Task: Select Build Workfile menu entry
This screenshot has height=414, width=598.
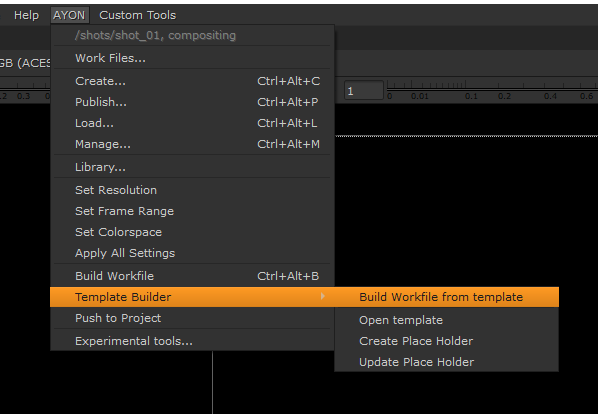Action: coord(192,276)
